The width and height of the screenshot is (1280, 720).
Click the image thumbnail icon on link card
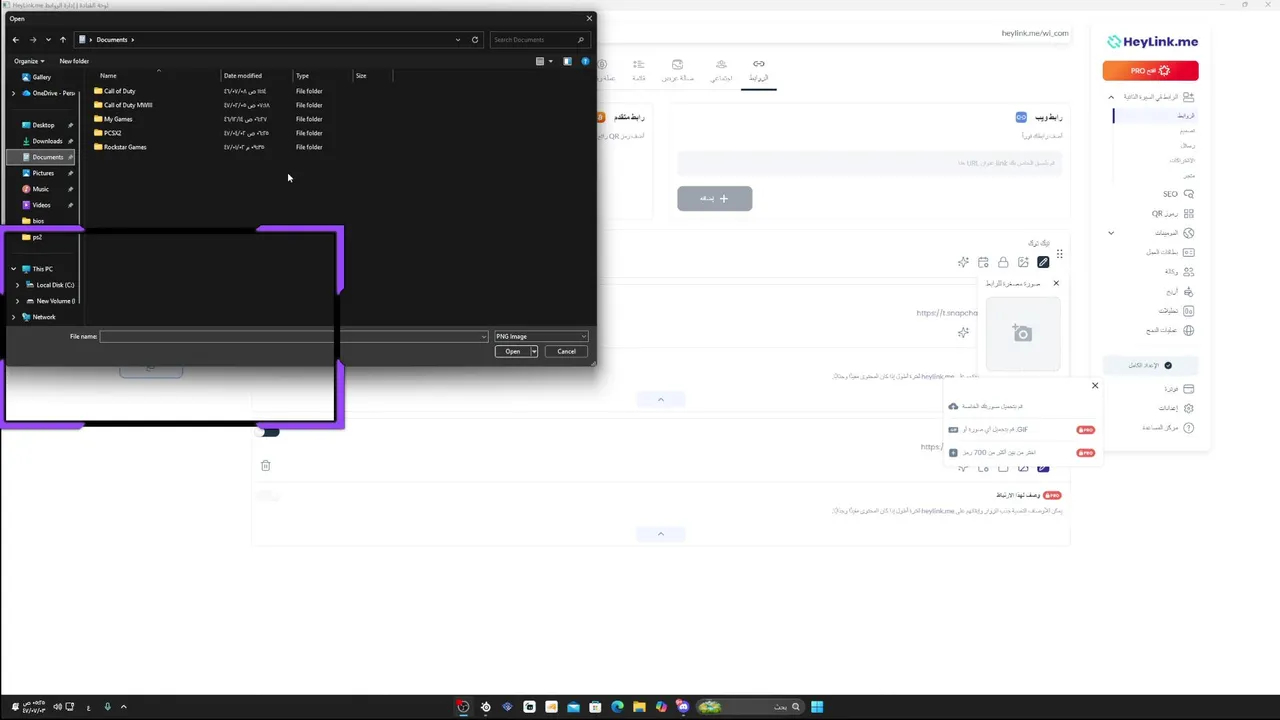1023,262
